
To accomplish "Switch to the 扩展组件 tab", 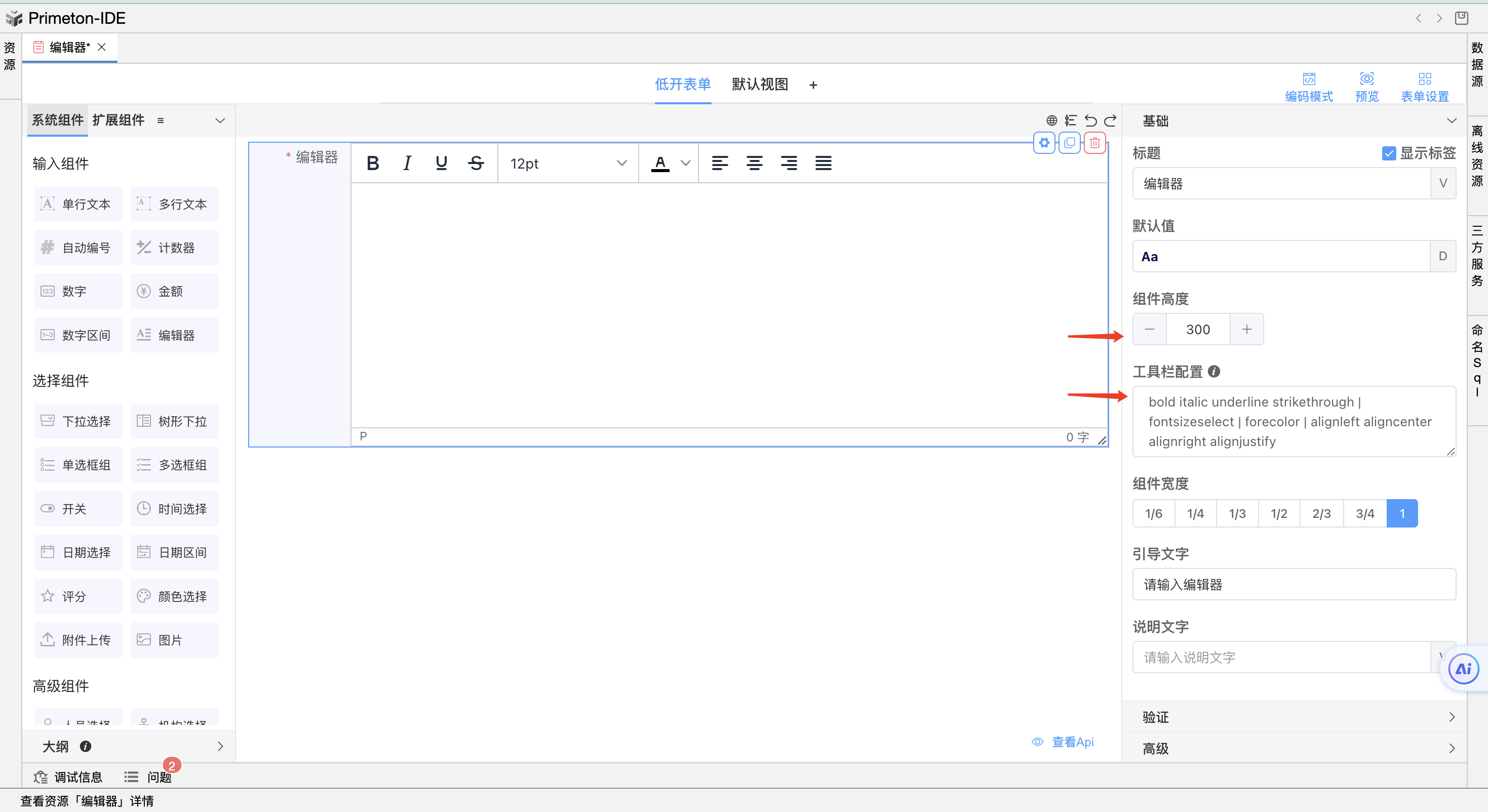I will [119, 120].
